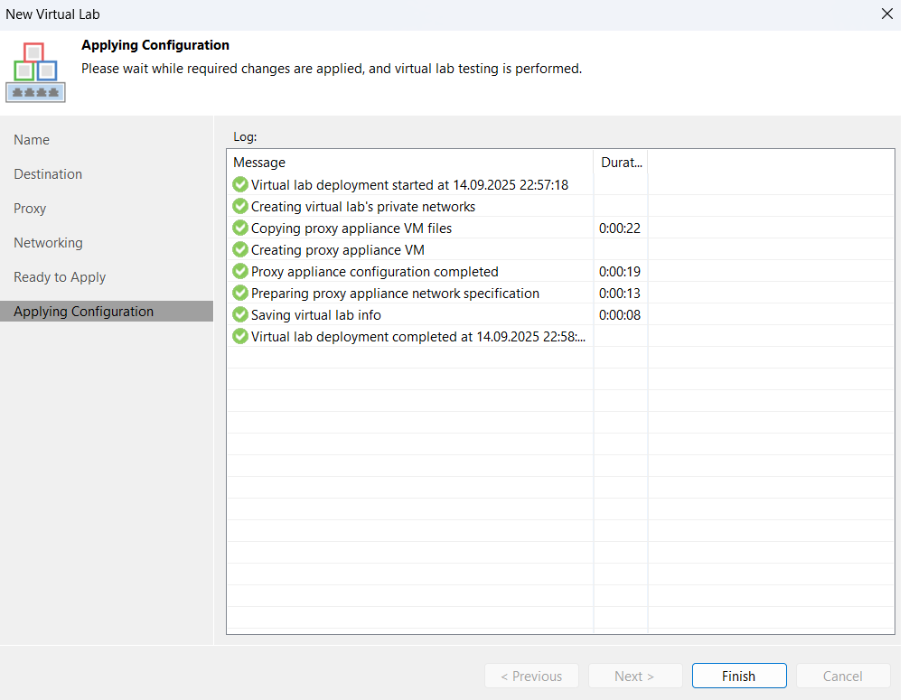Click status icon for Proxy appliance configuration completed
Viewport: 901px width, 700px height.
[240, 271]
